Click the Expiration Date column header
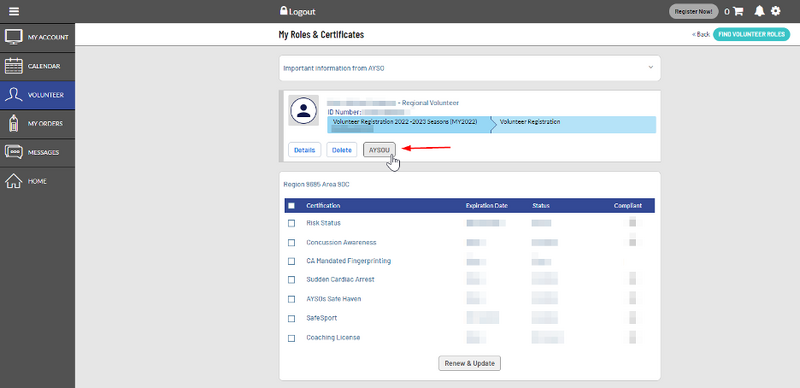The width and height of the screenshot is (800, 388). [487, 206]
